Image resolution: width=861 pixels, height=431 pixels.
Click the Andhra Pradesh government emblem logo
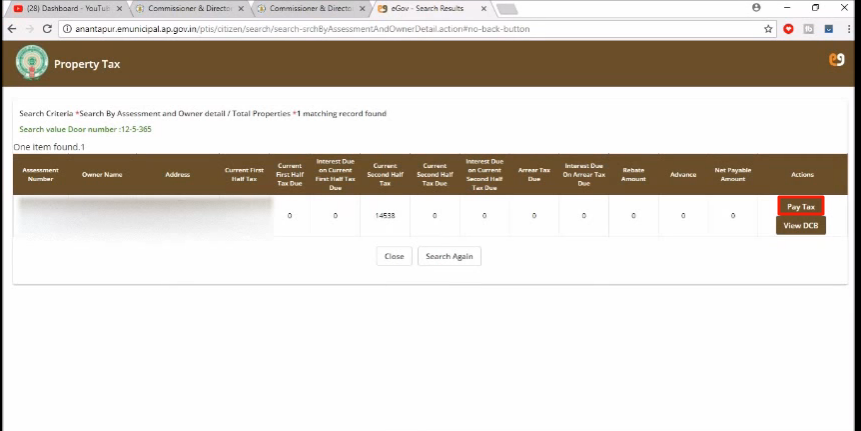pyautogui.click(x=31, y=63)
